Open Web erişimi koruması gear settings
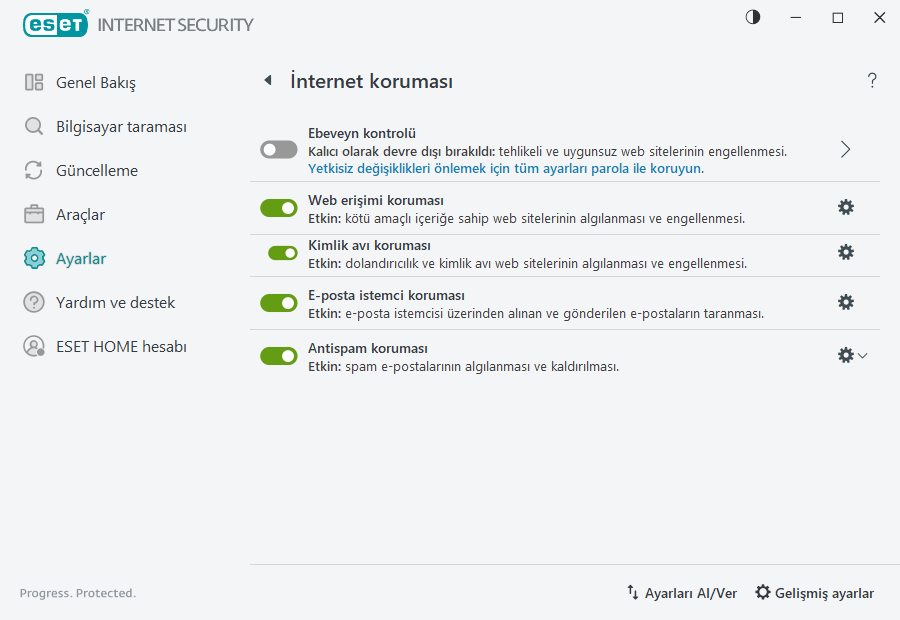The image size is (900, 620). (846, 207)
